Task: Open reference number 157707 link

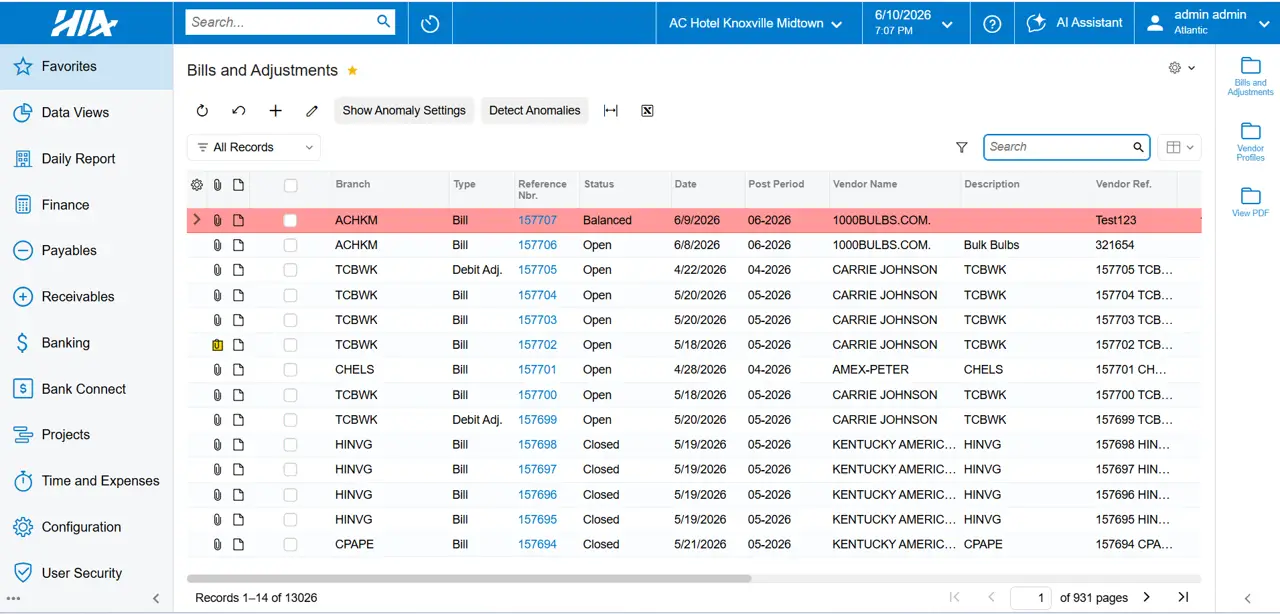Action: (x=537, y=220)
